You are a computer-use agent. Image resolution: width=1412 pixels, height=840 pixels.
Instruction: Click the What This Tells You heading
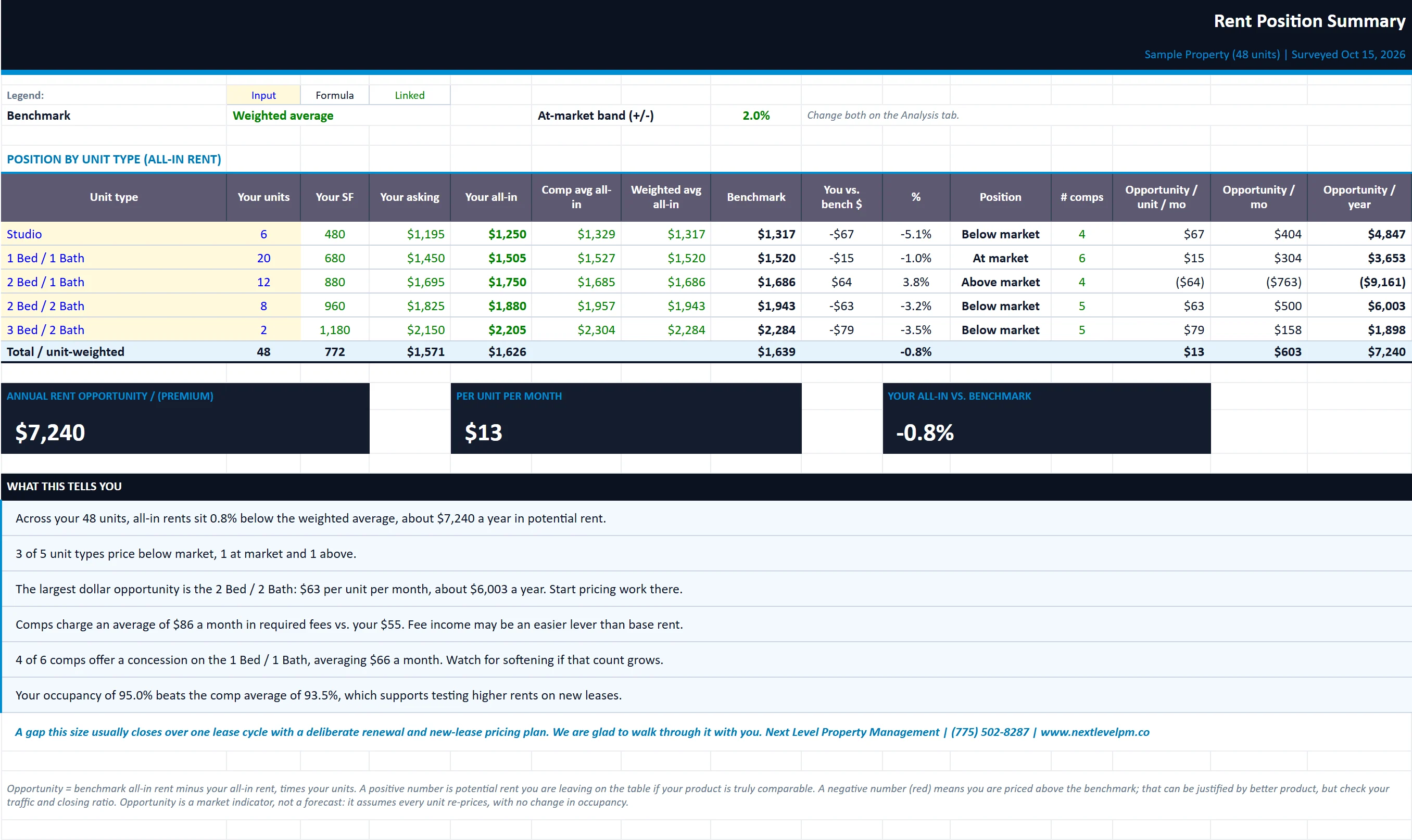coord(64,486)
